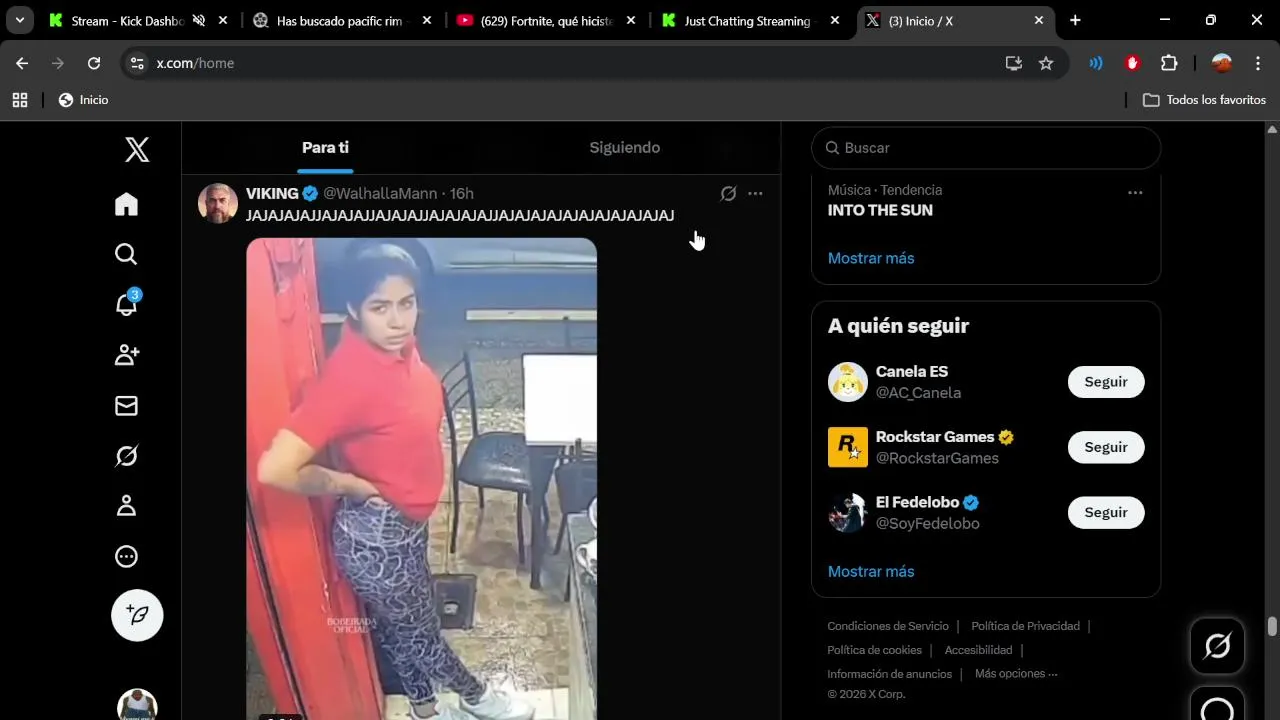Switch to Just Chatting Streaming tab

(x=748, y=20)
